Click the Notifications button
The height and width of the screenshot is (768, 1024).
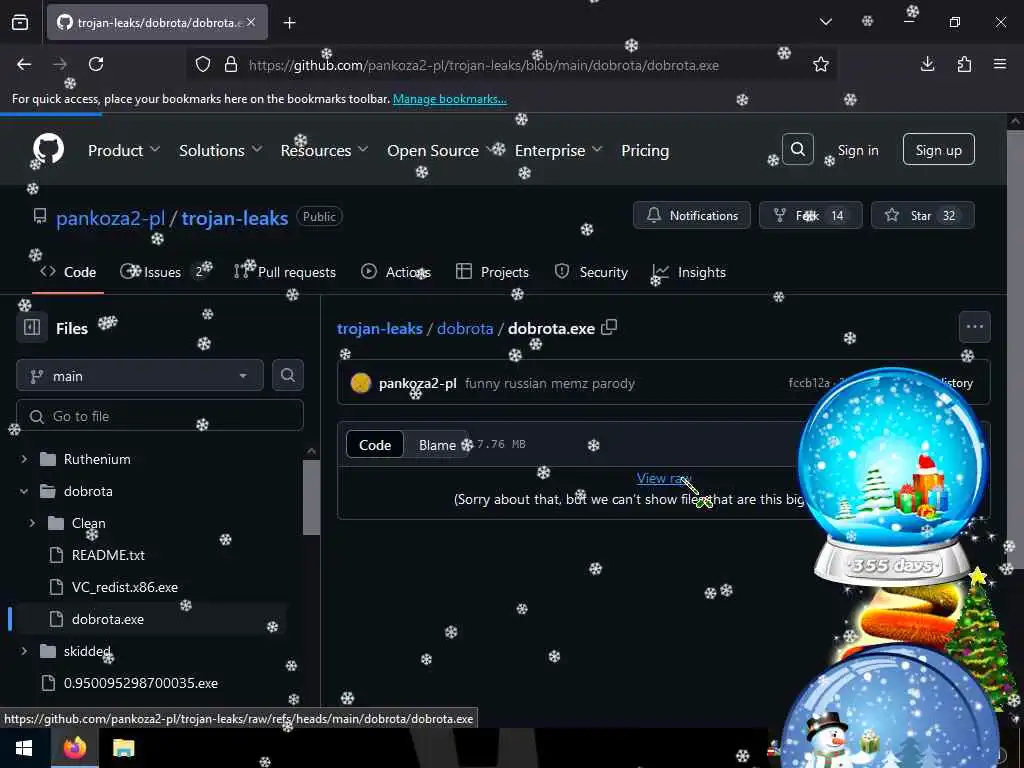pyautogui.click(x=692, y=216)
